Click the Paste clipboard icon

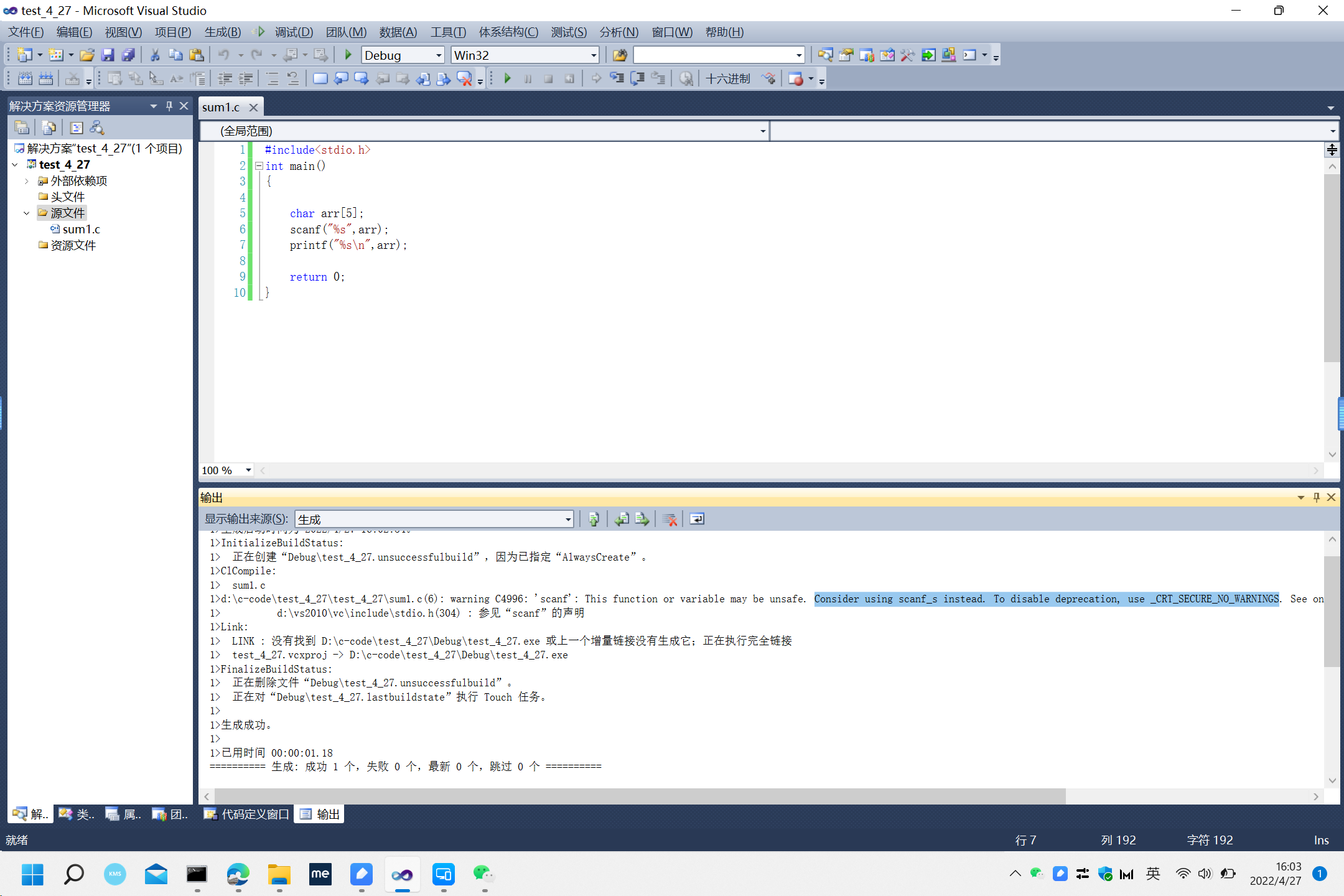(x=197, y=55)
